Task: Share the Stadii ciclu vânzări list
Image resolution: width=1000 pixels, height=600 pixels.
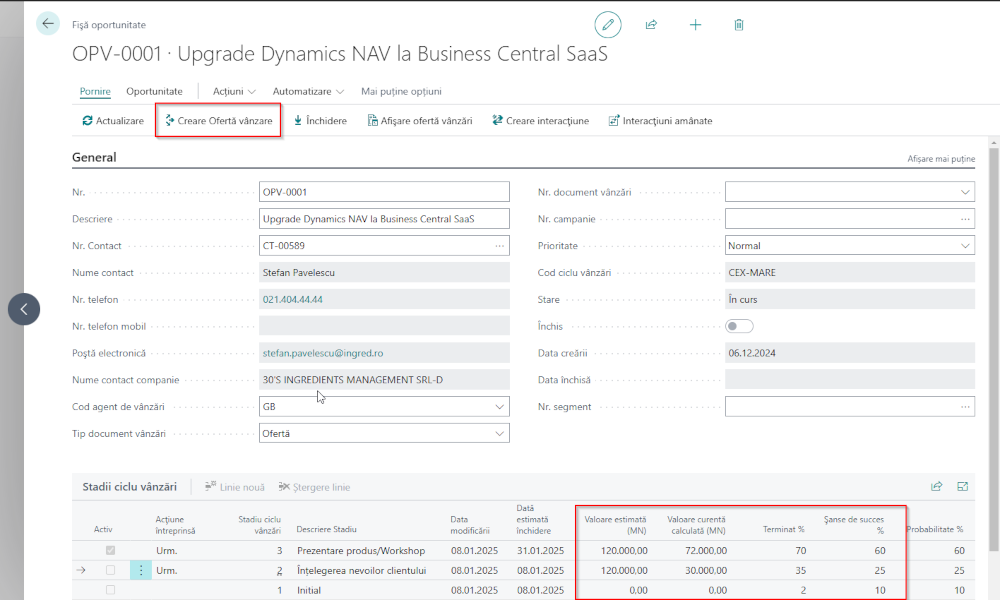Action: (x=936, y=487)
